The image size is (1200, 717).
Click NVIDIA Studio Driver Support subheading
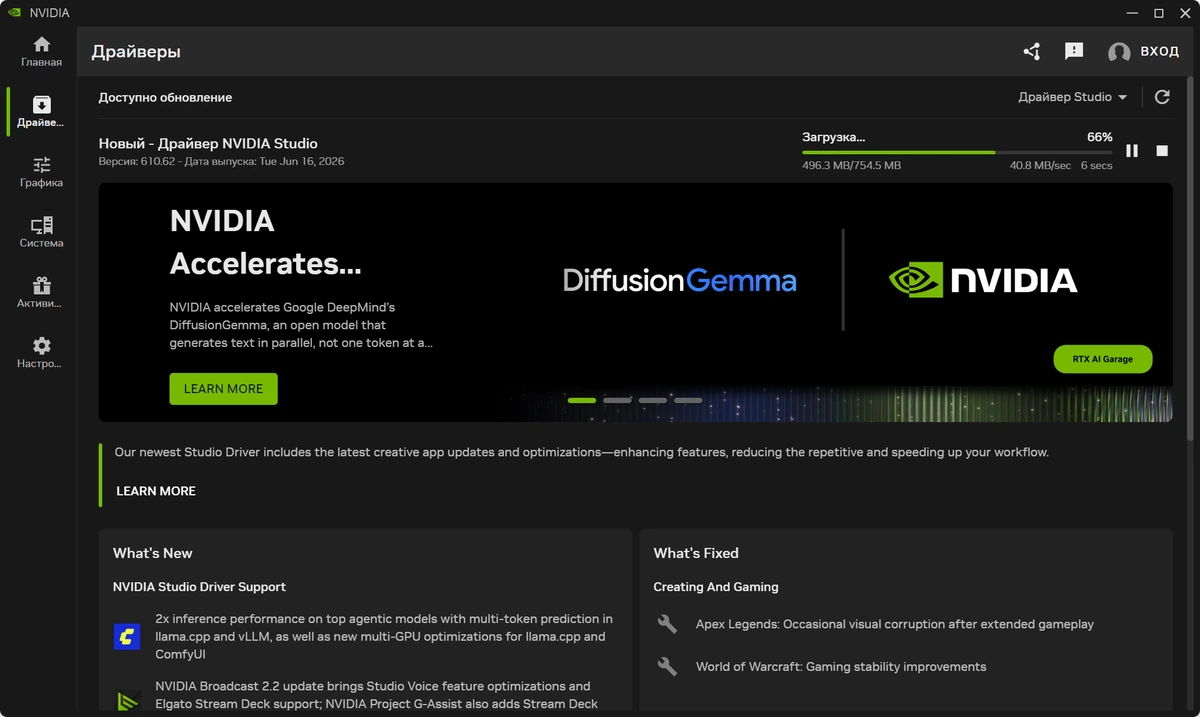(199, 587)
